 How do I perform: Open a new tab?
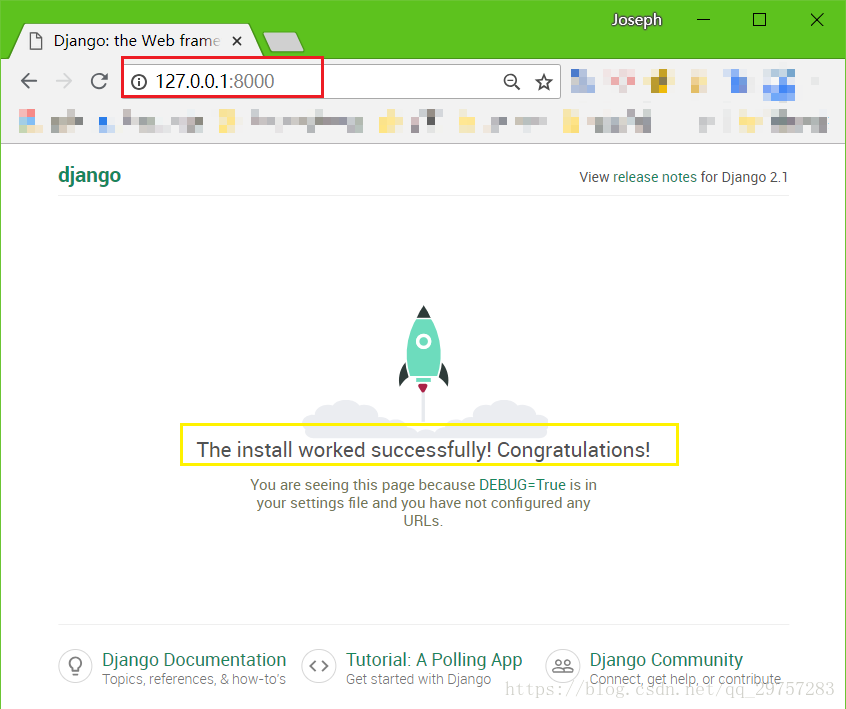[x=283, y=42]
